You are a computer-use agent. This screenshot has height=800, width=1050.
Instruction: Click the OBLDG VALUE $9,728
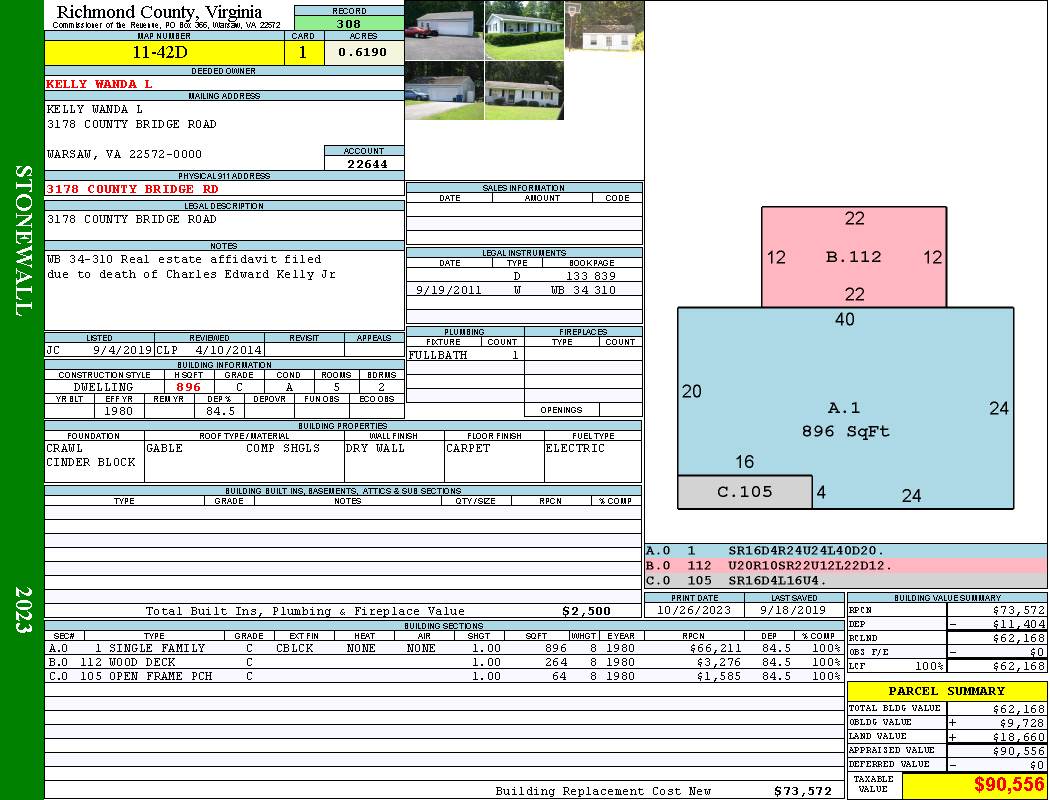point(1021,723)
